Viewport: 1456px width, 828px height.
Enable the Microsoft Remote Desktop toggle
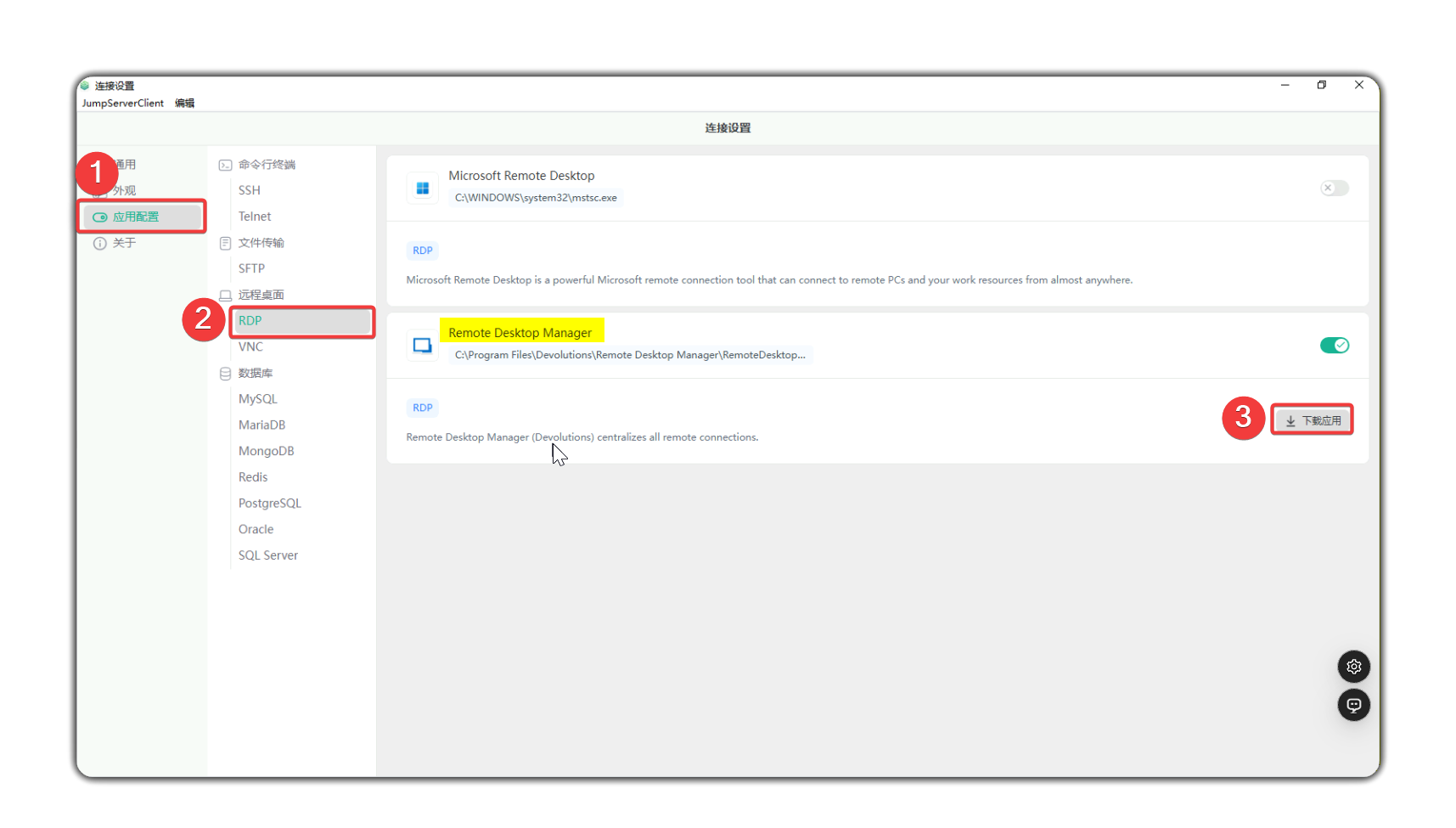pos(1334,189)
